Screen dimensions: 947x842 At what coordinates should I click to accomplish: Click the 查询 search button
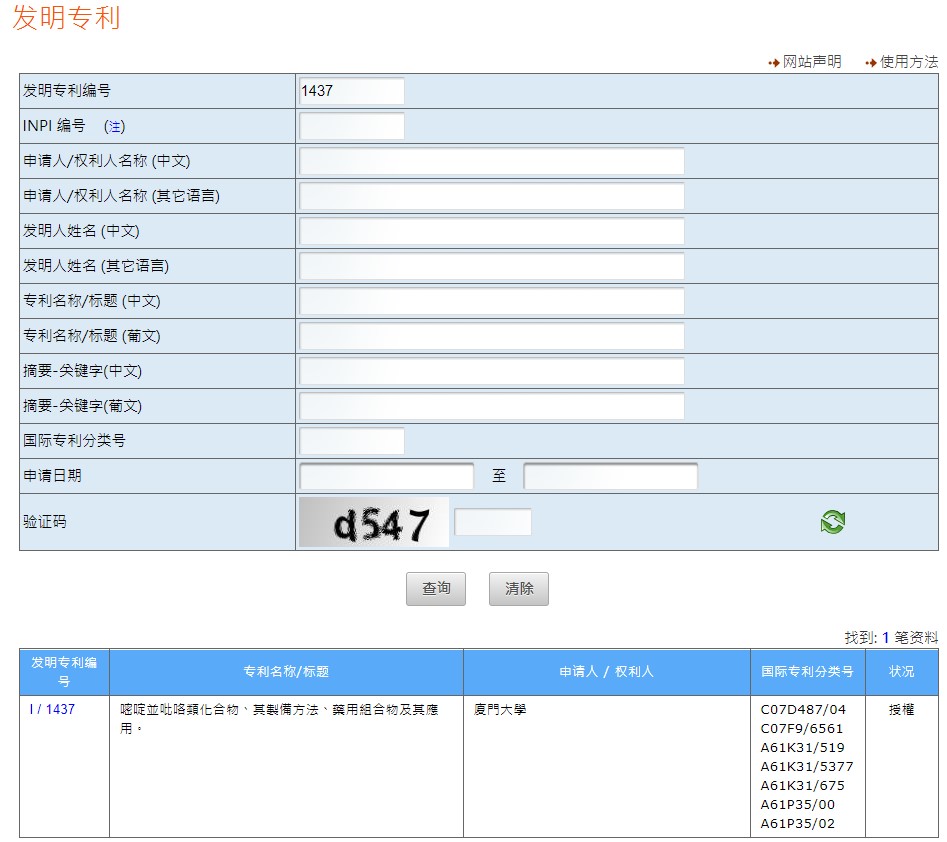point(435,588)
